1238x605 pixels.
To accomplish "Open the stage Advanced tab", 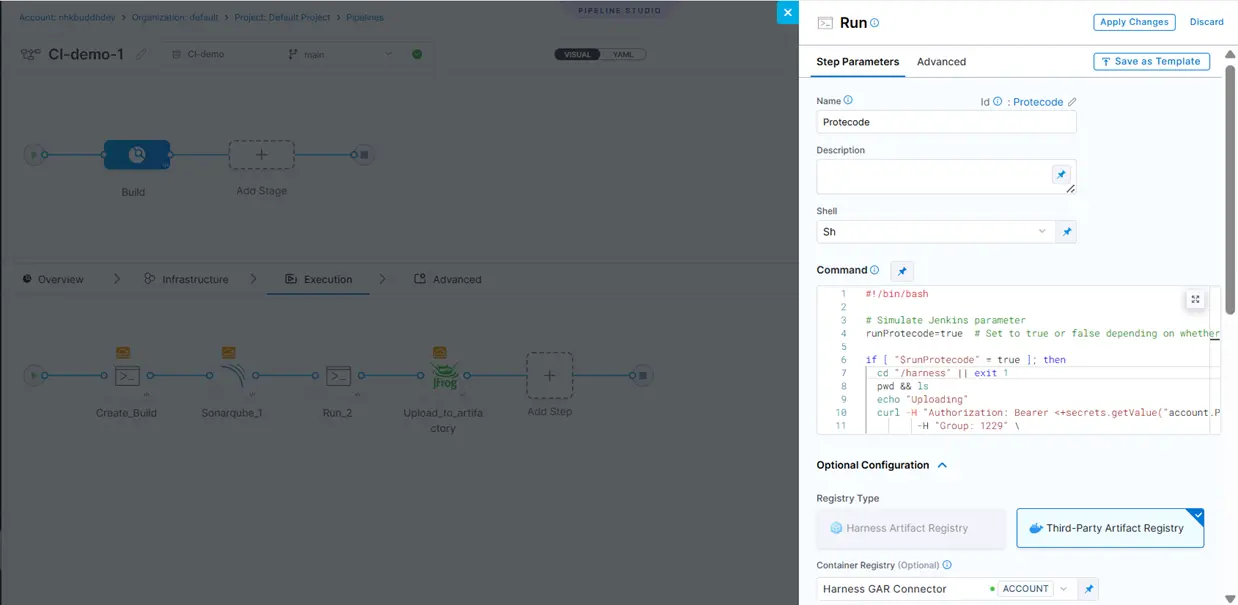I will (x=448, y=280).
